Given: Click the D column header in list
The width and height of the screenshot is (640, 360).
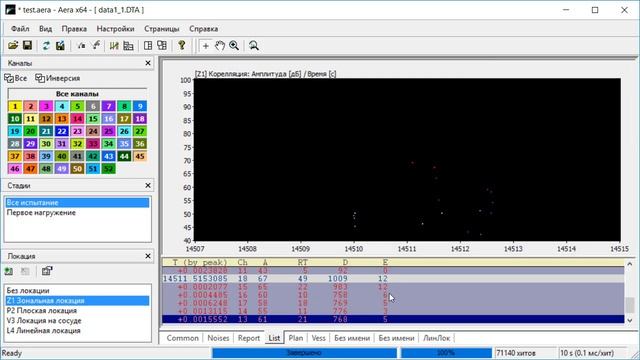Looking at the screenshot, I should pos(345,262).
